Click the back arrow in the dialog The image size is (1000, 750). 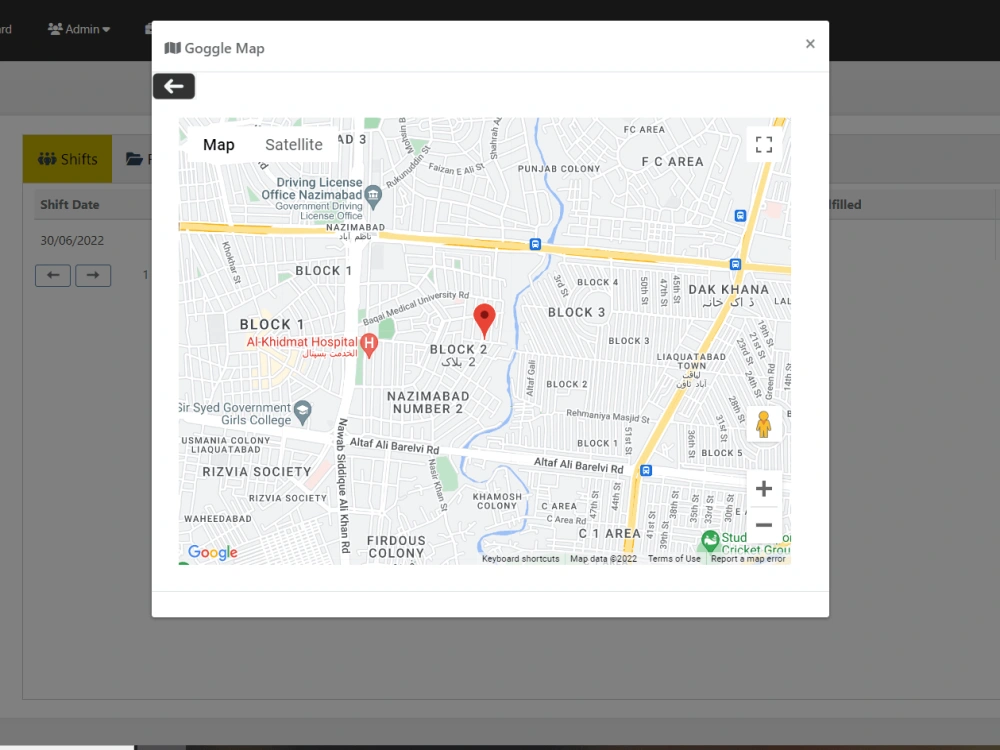(173, 86)
